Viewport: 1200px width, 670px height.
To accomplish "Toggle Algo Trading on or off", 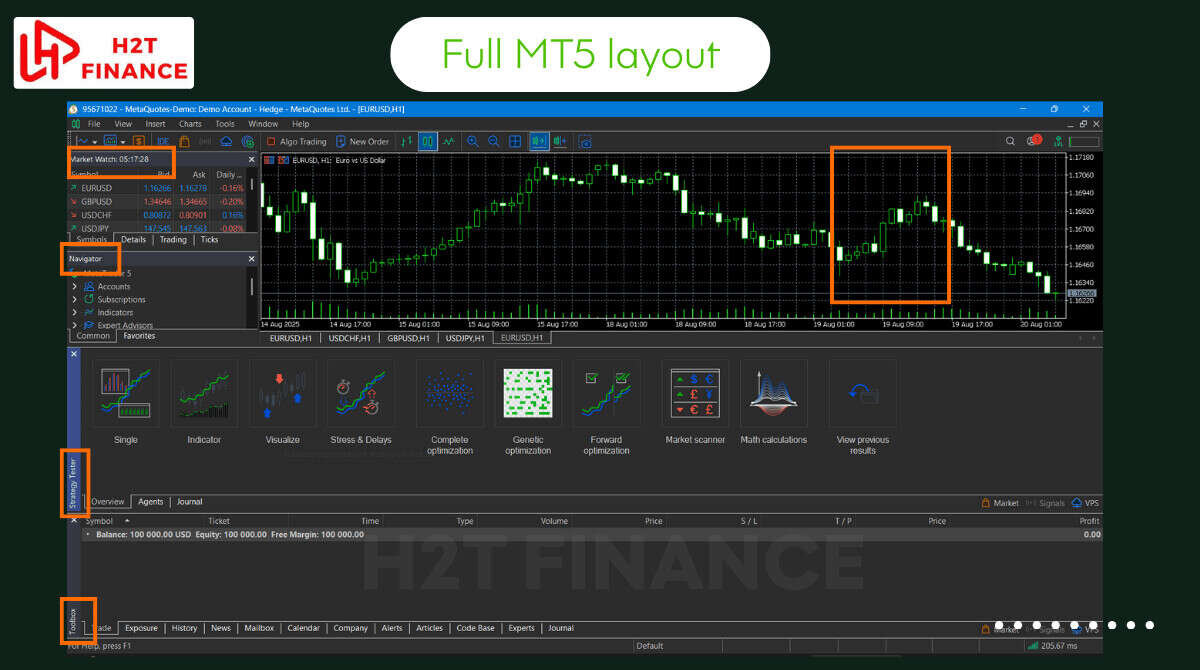I will click(x=296, y=141).
